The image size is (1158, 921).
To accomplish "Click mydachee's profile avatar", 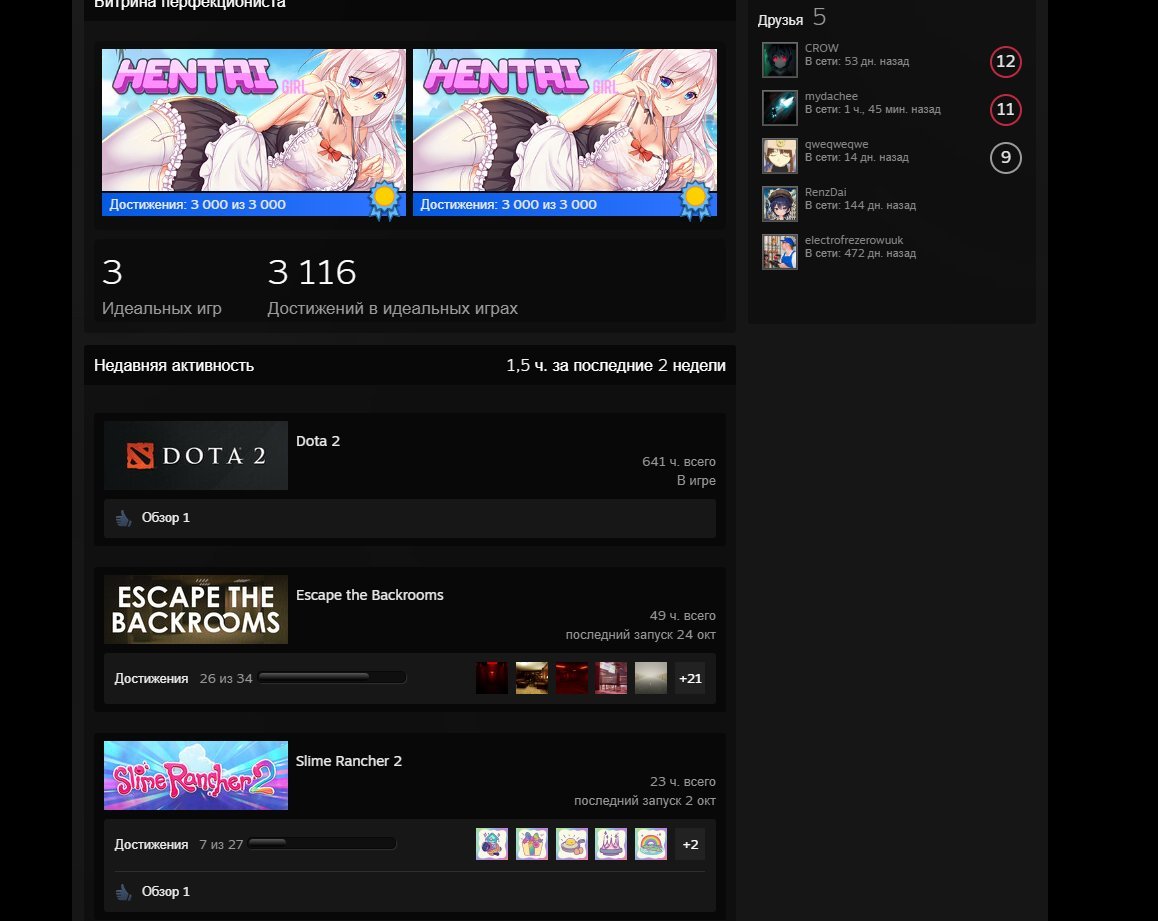I will (779, 108).
